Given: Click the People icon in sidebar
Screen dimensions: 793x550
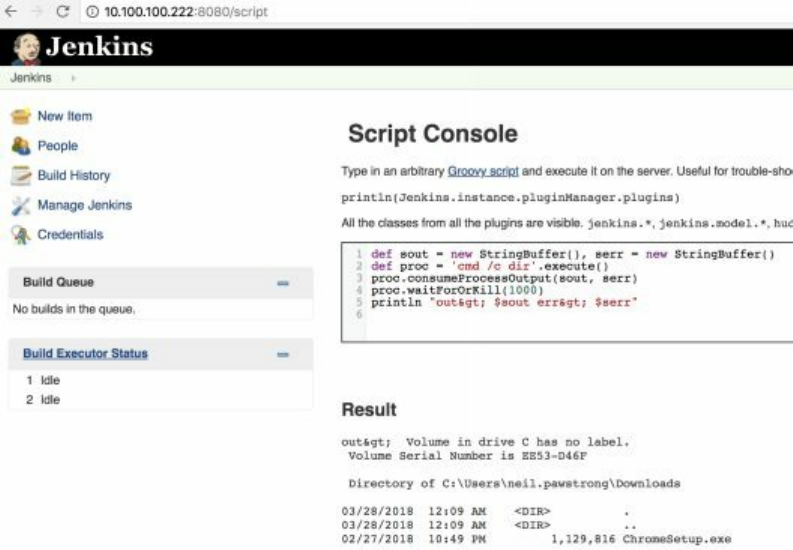Looking at the screenshot, I should tap(20, 146).
